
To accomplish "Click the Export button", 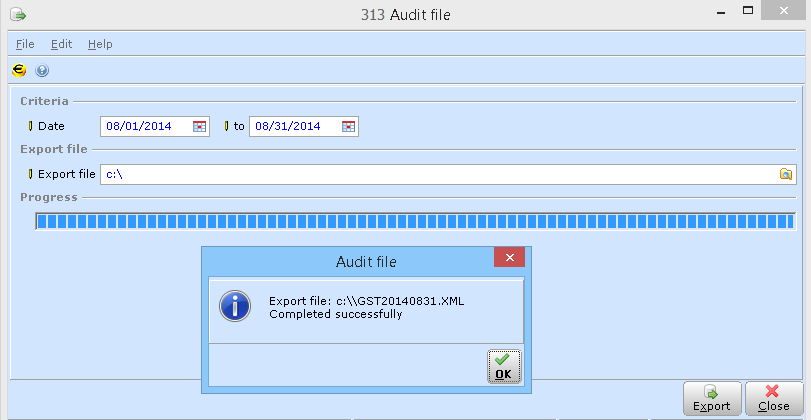I will point(712,399).
